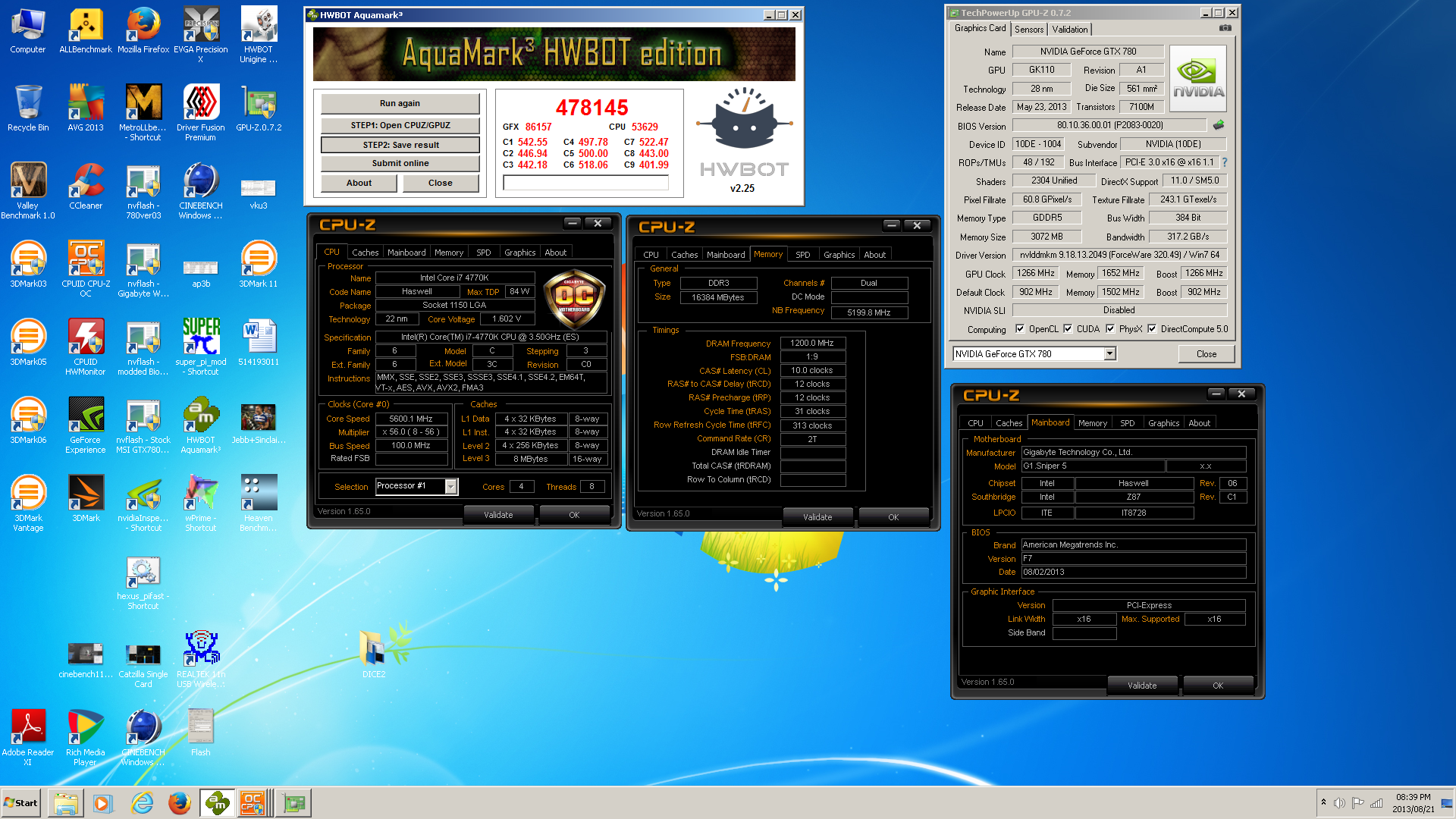Launch CCleaner from the desktop
1456x819 pixels.
tap(86, 186)
